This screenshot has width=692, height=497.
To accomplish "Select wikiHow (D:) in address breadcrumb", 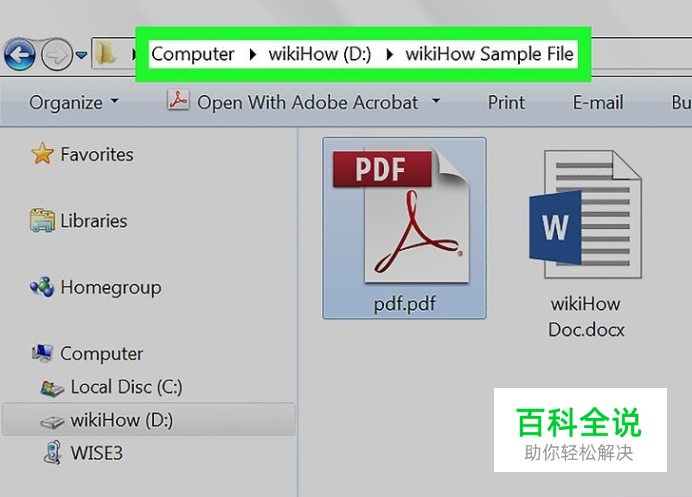I will tap(320, 54).
